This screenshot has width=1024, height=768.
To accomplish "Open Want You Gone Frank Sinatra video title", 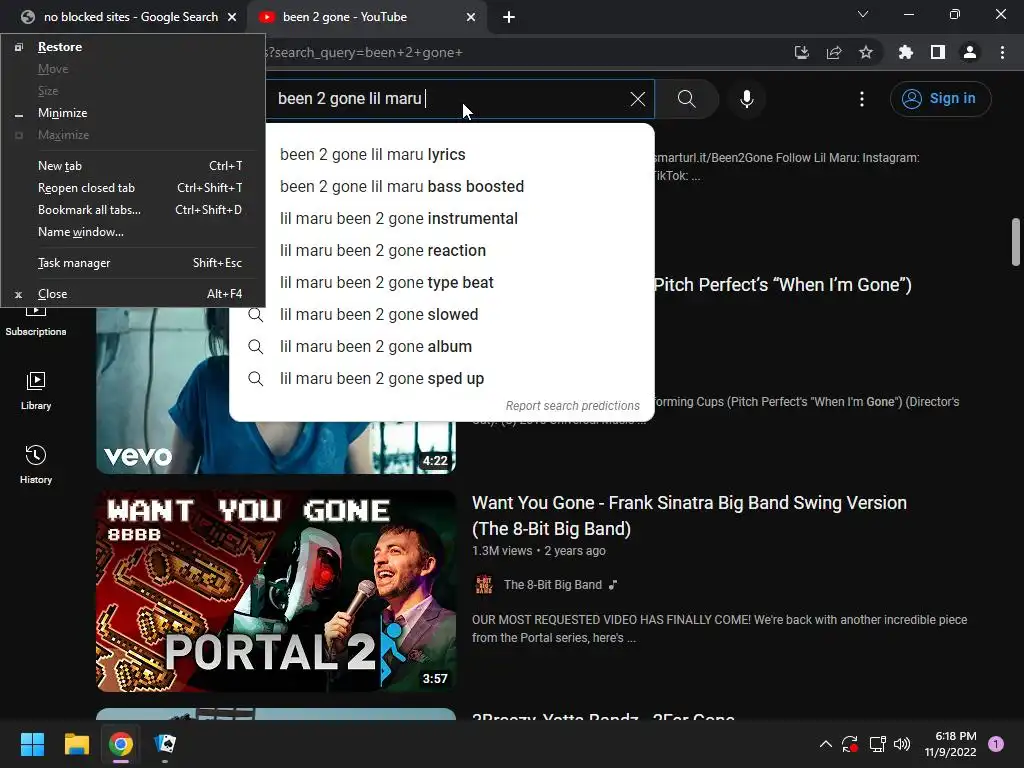I will [689, 515].
